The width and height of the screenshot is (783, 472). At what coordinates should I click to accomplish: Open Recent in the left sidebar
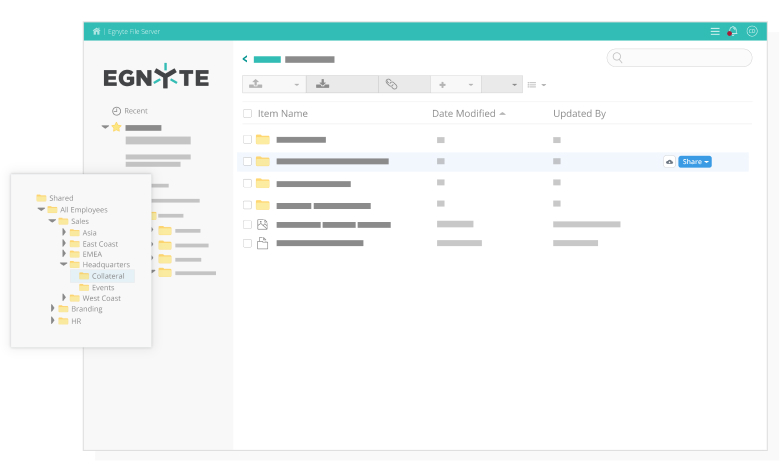pos(135,110)
